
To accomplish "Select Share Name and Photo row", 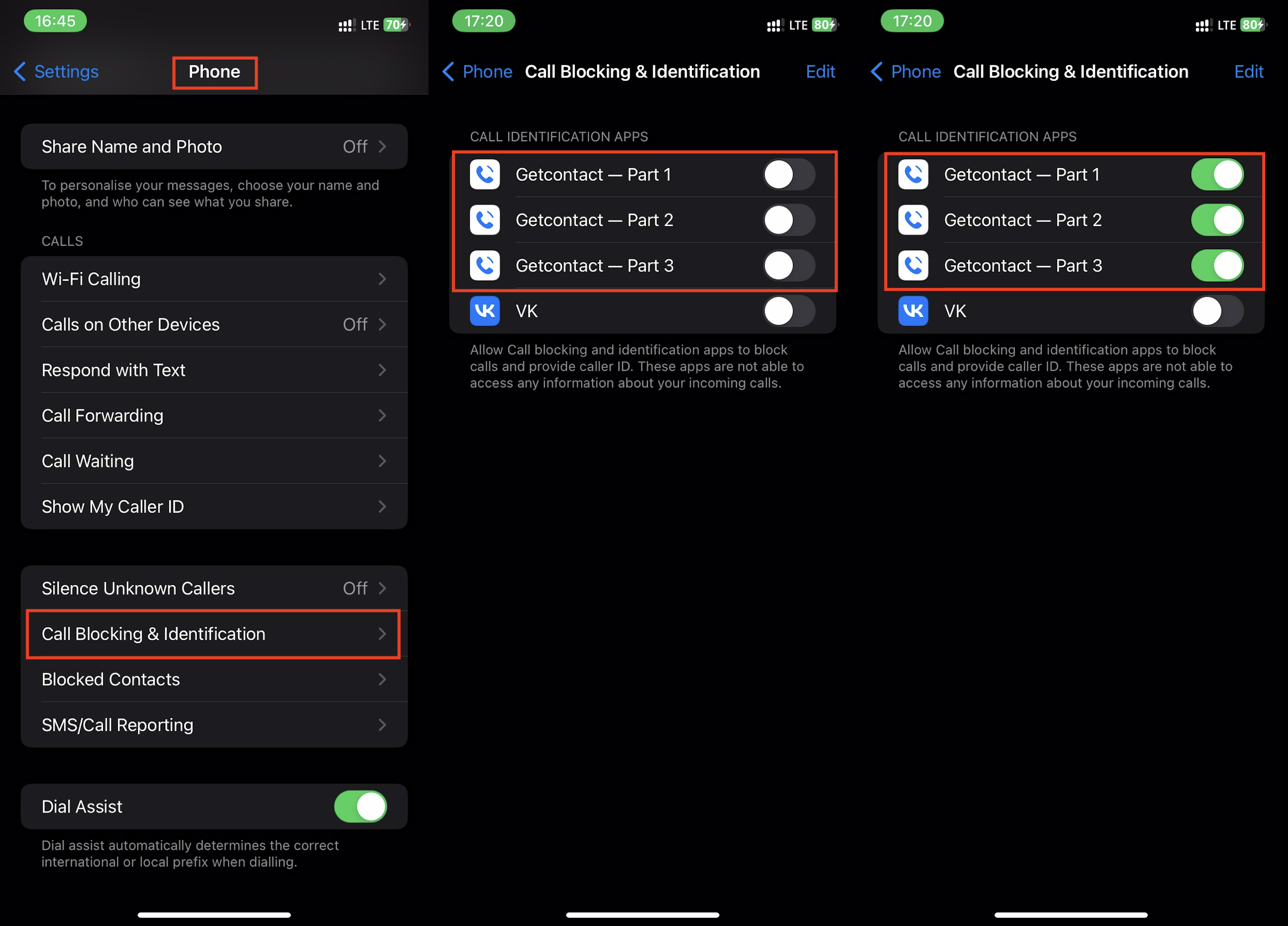I will coord(214,147).
